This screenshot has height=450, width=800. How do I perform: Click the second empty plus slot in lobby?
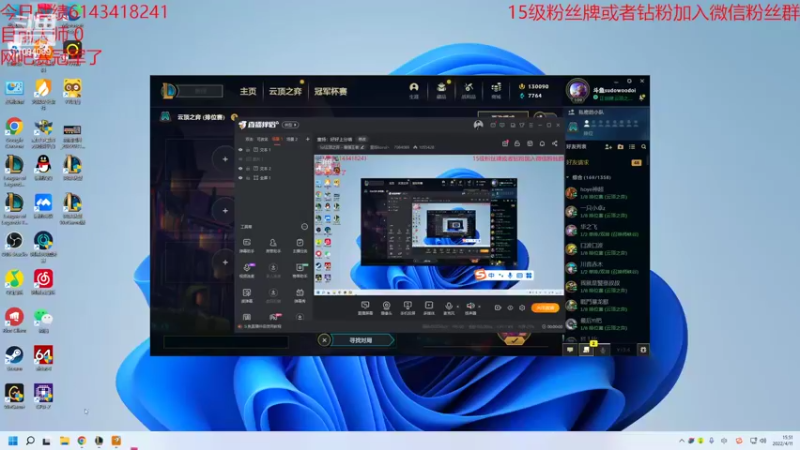pos(225,210)
